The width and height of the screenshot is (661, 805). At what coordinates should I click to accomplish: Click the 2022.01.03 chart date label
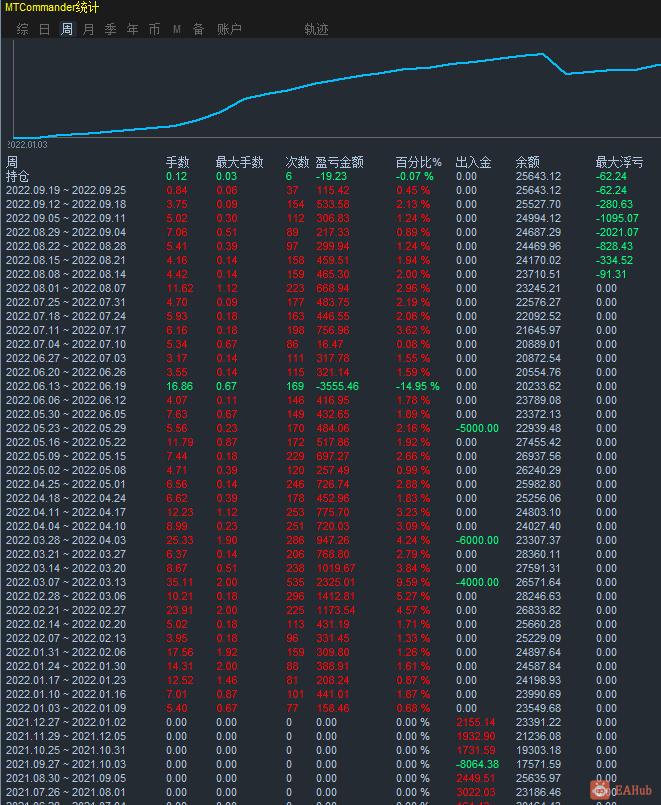tap(27, 145)
